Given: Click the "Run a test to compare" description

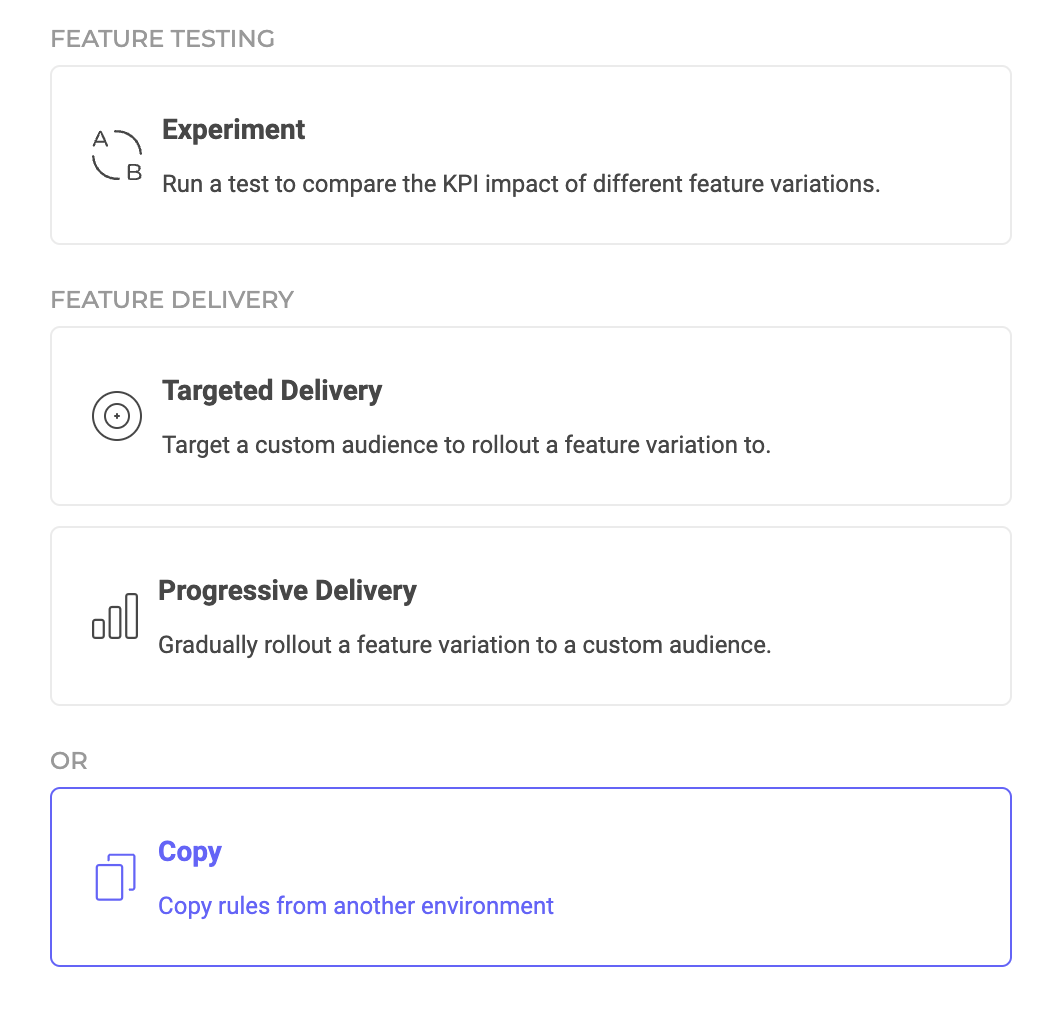Looking at the screenshot, I should 521,184.
